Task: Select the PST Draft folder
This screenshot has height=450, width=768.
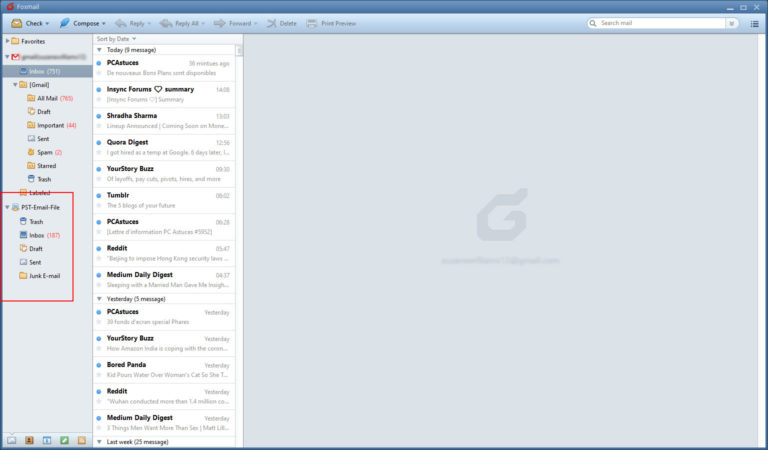Action: pyautogui.click(x=31, y=249)
